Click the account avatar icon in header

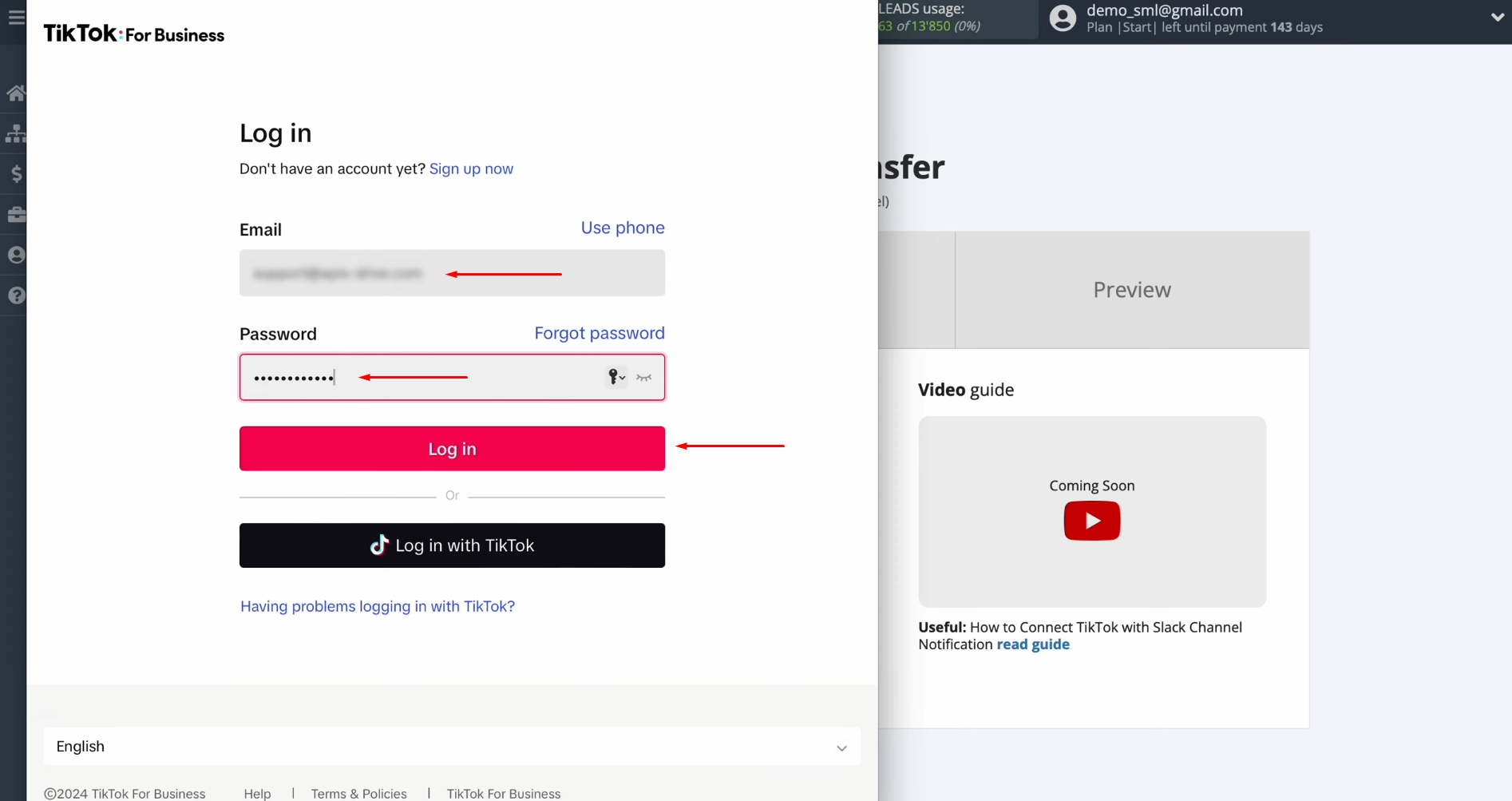point(1063,18)
